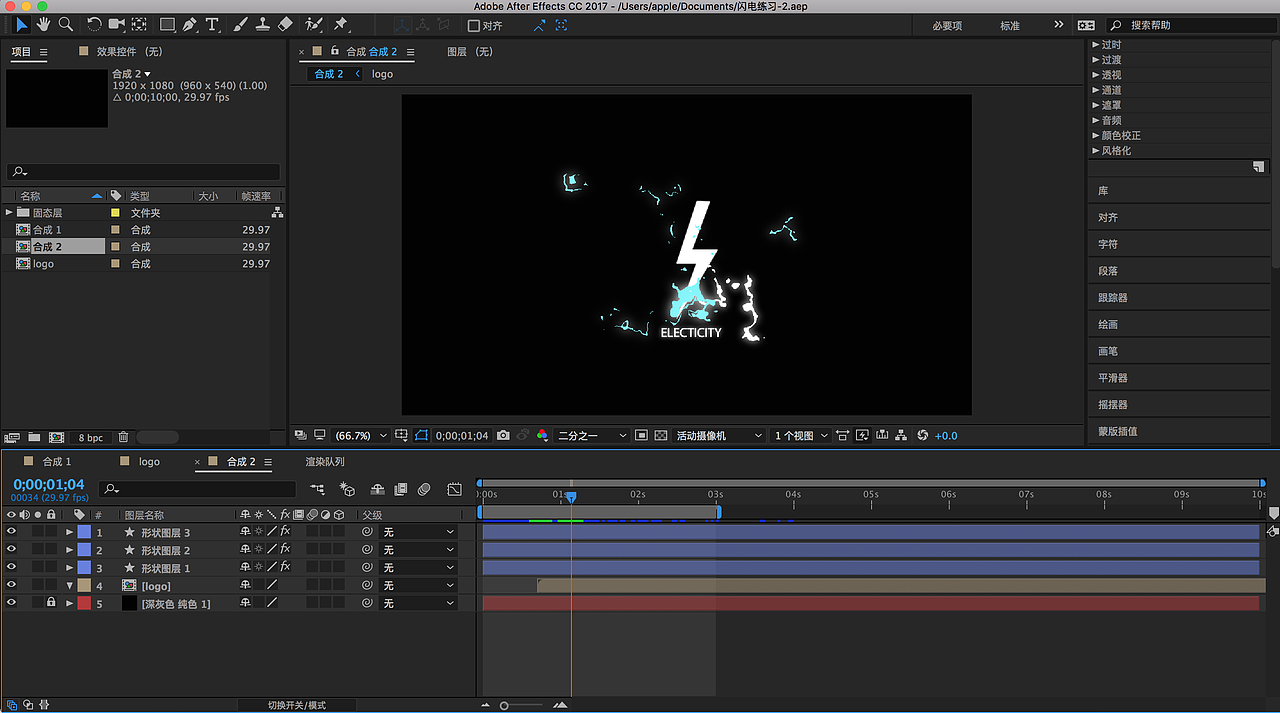Take snapshot with camera icon in viewer
1280x713 pixels.
tap(503, 435)
